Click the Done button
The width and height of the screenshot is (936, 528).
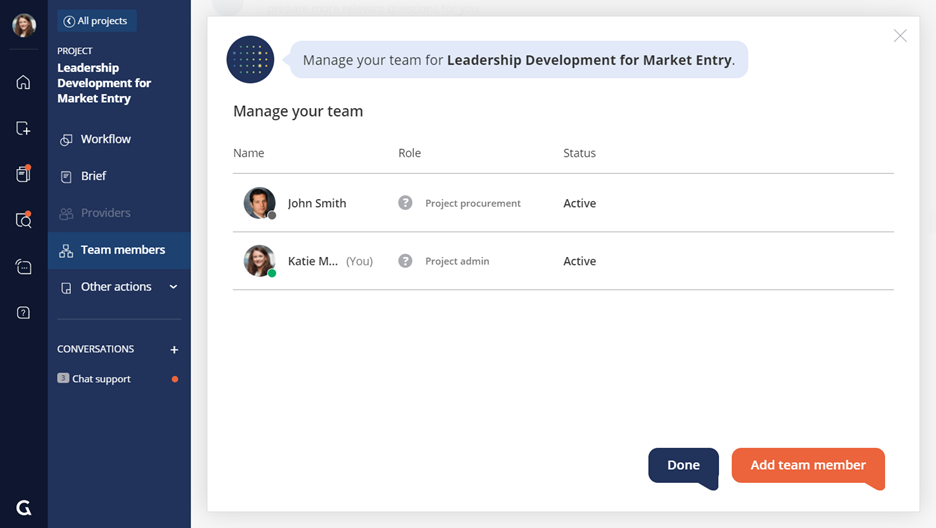(x=683, y=465)
